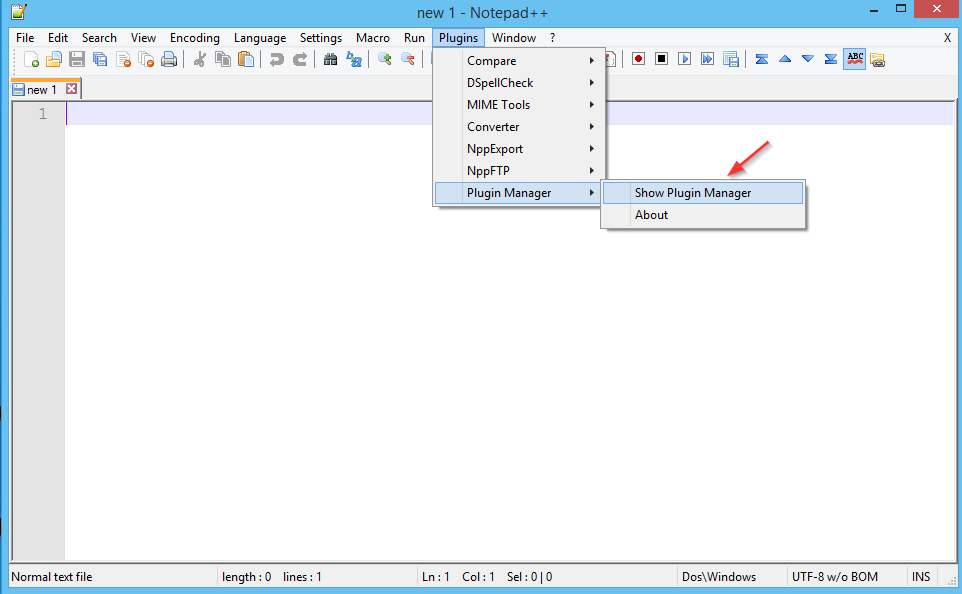The height and width of the screenshot is (594, 962).
Task: Click the Zoom In magnifier icon
Action: click(385, 60)
